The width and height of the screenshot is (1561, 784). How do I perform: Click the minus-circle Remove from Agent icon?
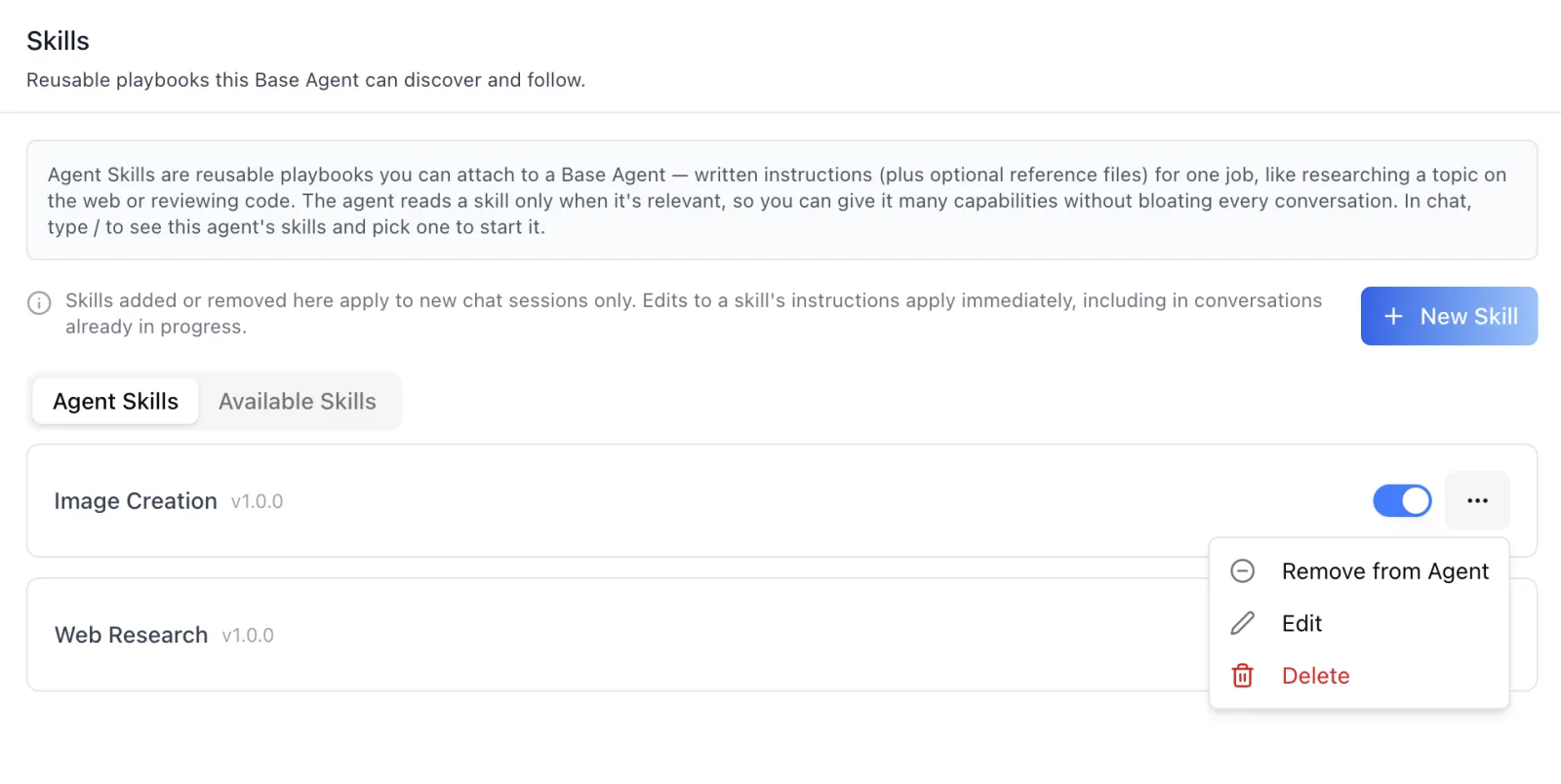pyautogui.click(x=1242, y=571)
